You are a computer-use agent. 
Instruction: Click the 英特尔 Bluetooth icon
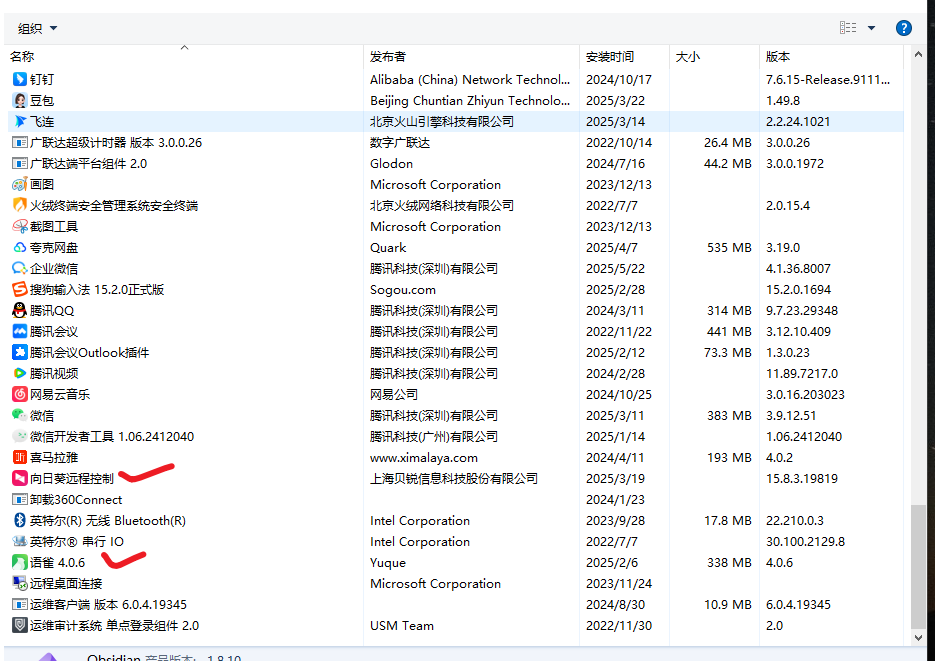[x=20, y=520]
